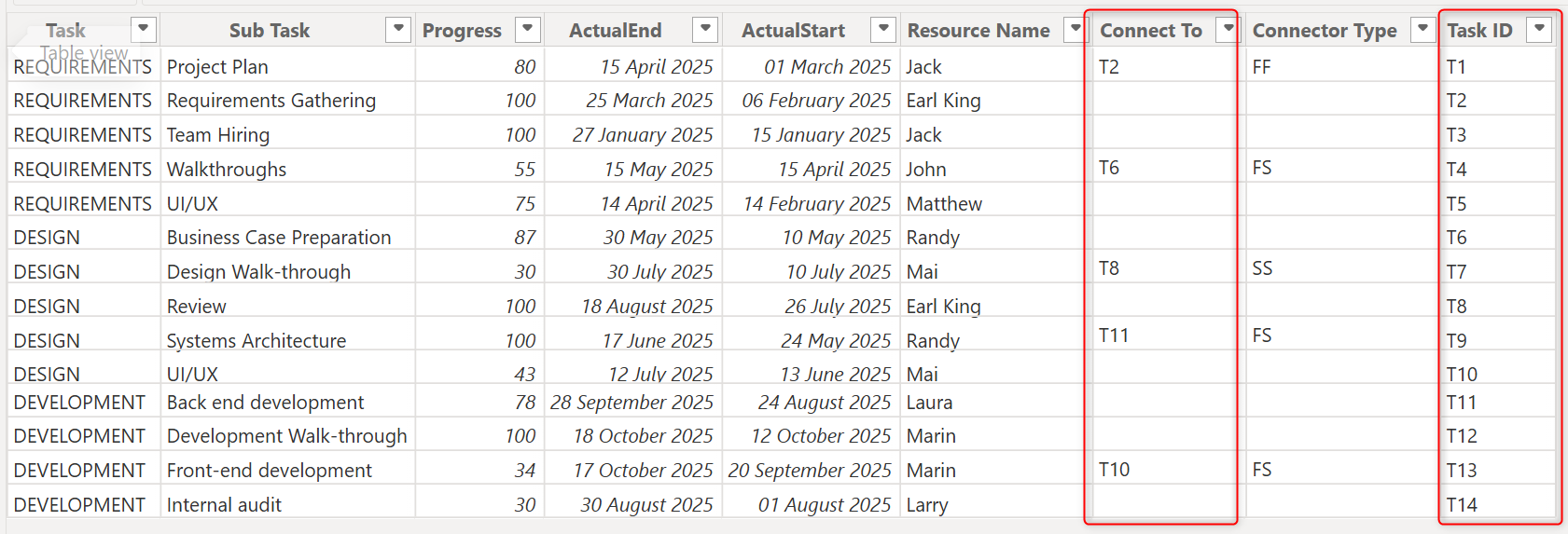Select the Project Plan cell
This screenshot has height=534, width=1568.
coord(217,67)
